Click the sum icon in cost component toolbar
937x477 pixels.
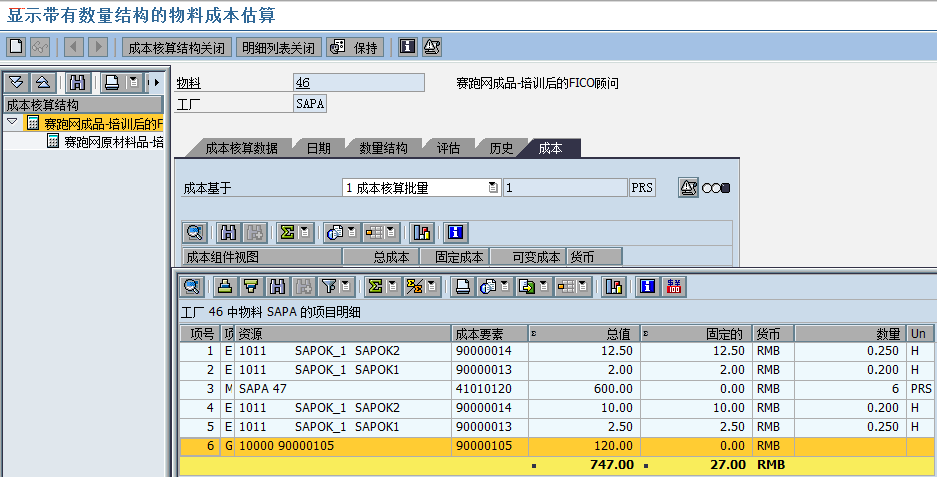[x=287, y=233]
